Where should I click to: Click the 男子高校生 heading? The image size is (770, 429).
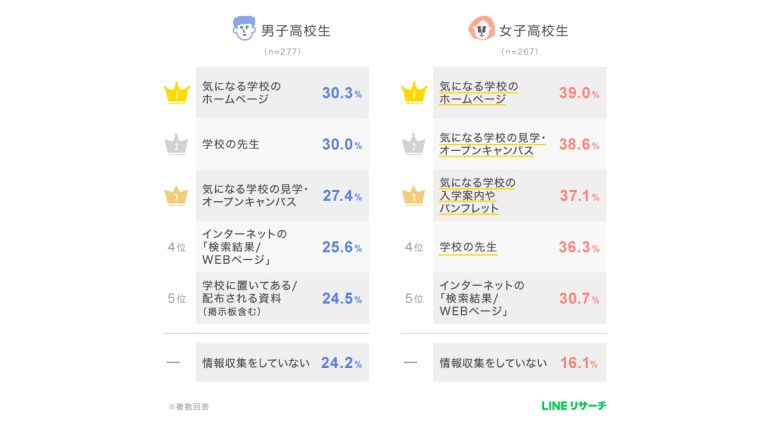pos(295,31)
